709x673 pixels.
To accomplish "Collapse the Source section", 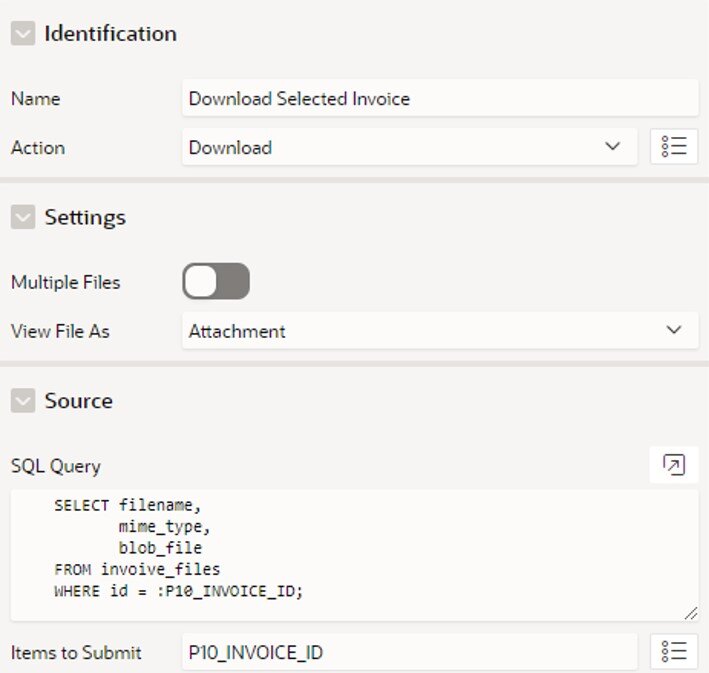I will point(23,400).
